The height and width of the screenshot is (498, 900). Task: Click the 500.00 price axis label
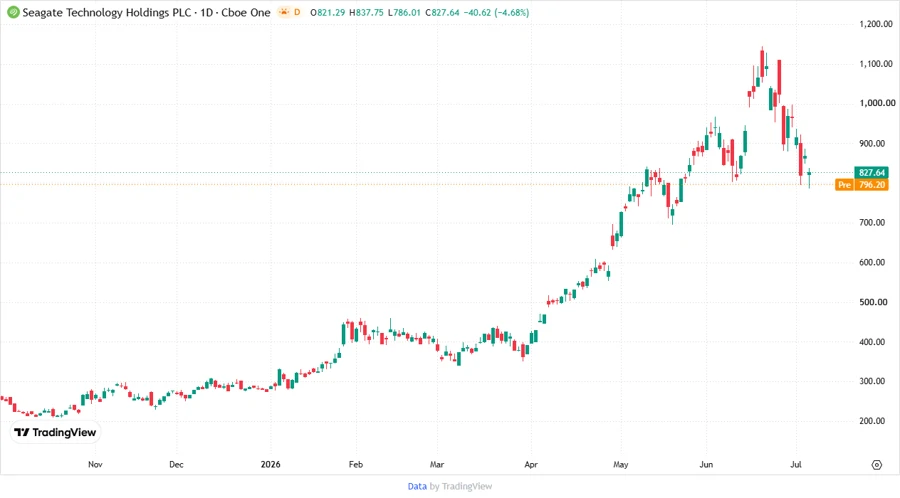872,302
